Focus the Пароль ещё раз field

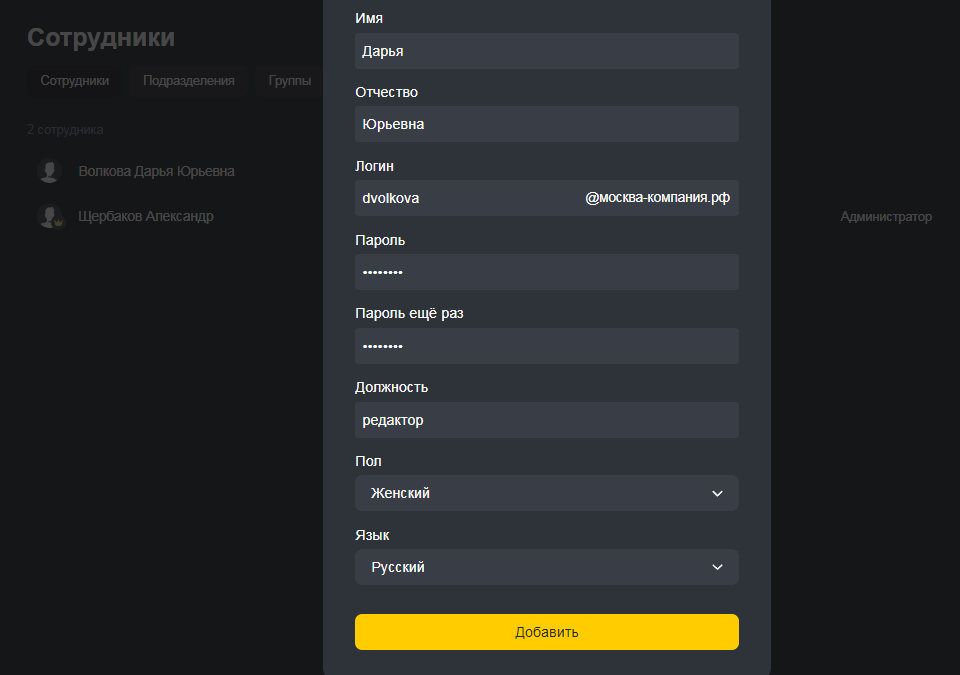coord(546,346)
